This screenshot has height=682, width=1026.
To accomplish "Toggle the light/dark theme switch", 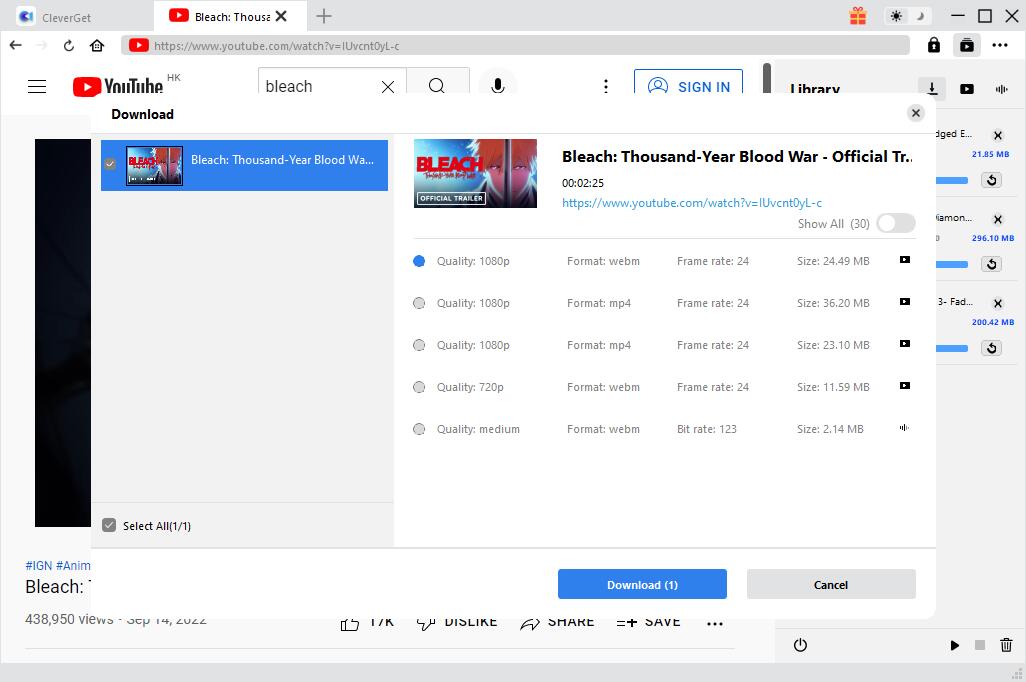I will point(908,16).
